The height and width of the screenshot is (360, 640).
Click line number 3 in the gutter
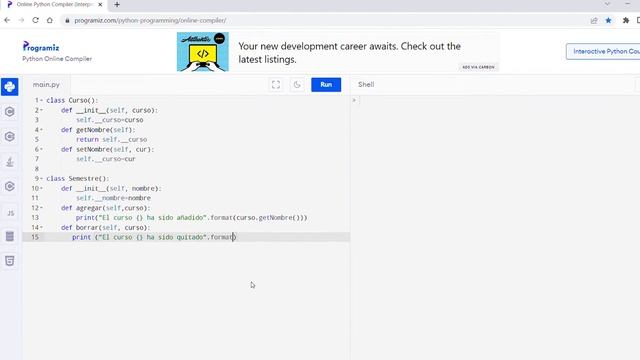tap(37, 120)
